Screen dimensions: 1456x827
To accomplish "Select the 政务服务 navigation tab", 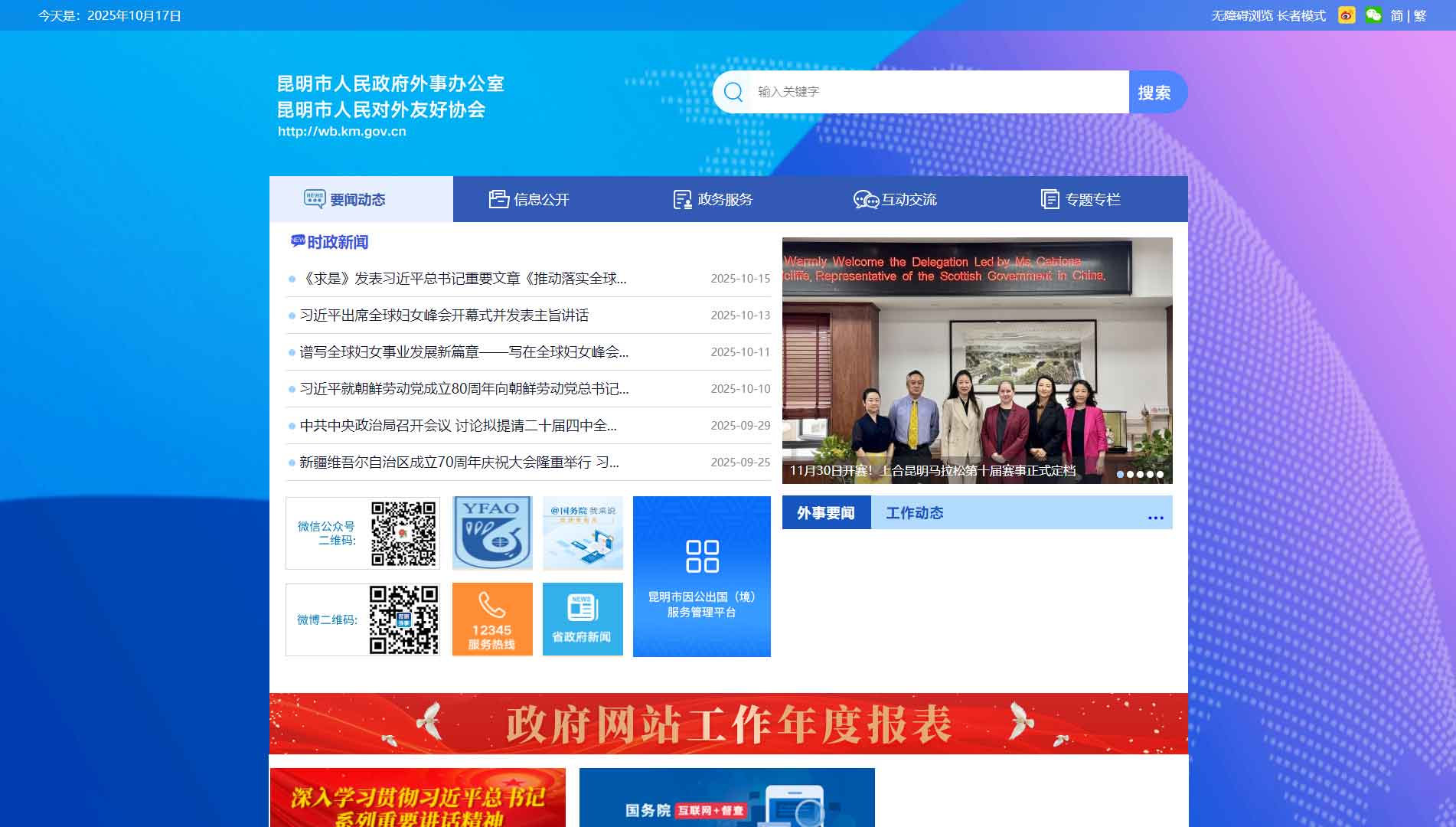I will click(x=729, y=199).
